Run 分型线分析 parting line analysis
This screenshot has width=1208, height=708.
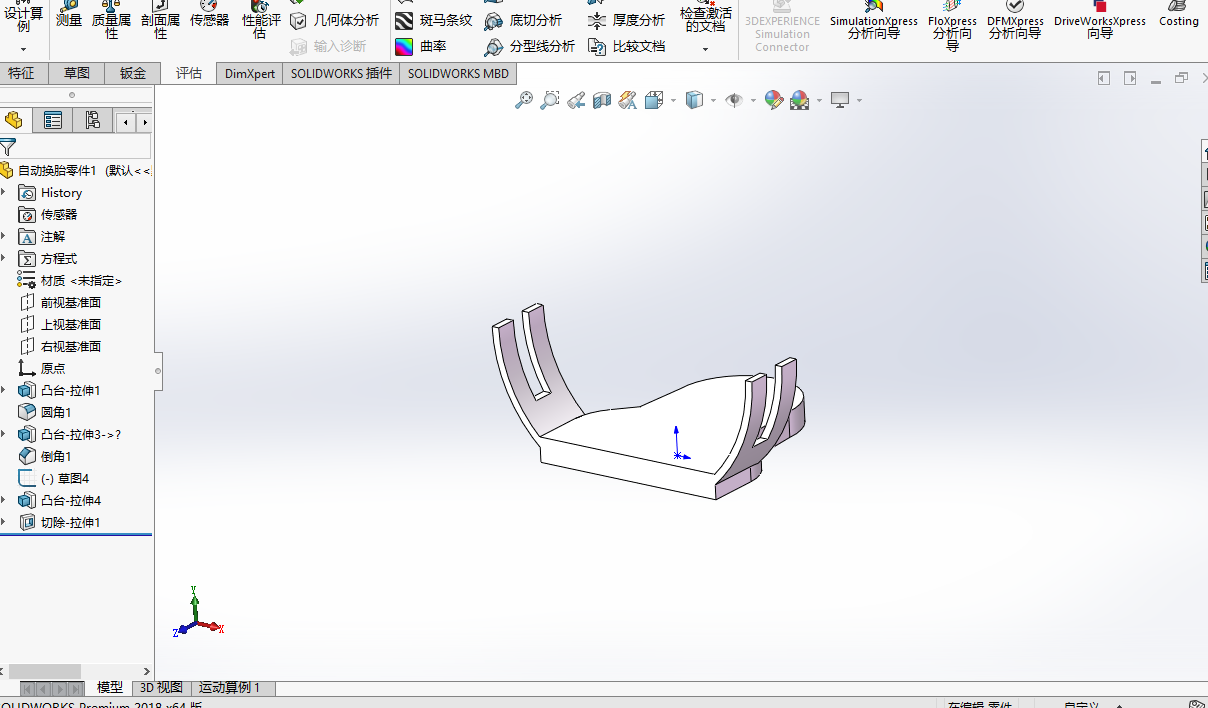(x=530, y=46)
